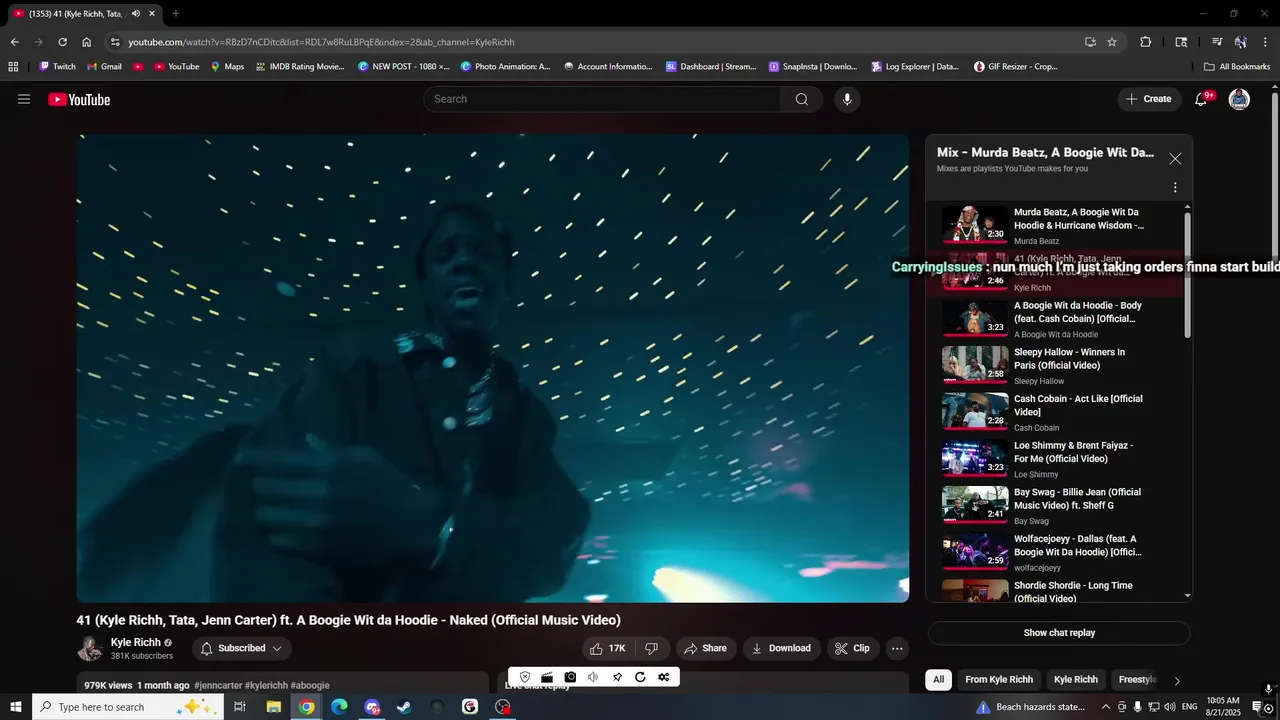Open All Bookmarks folder
1280x720 pixels.
1237,67
